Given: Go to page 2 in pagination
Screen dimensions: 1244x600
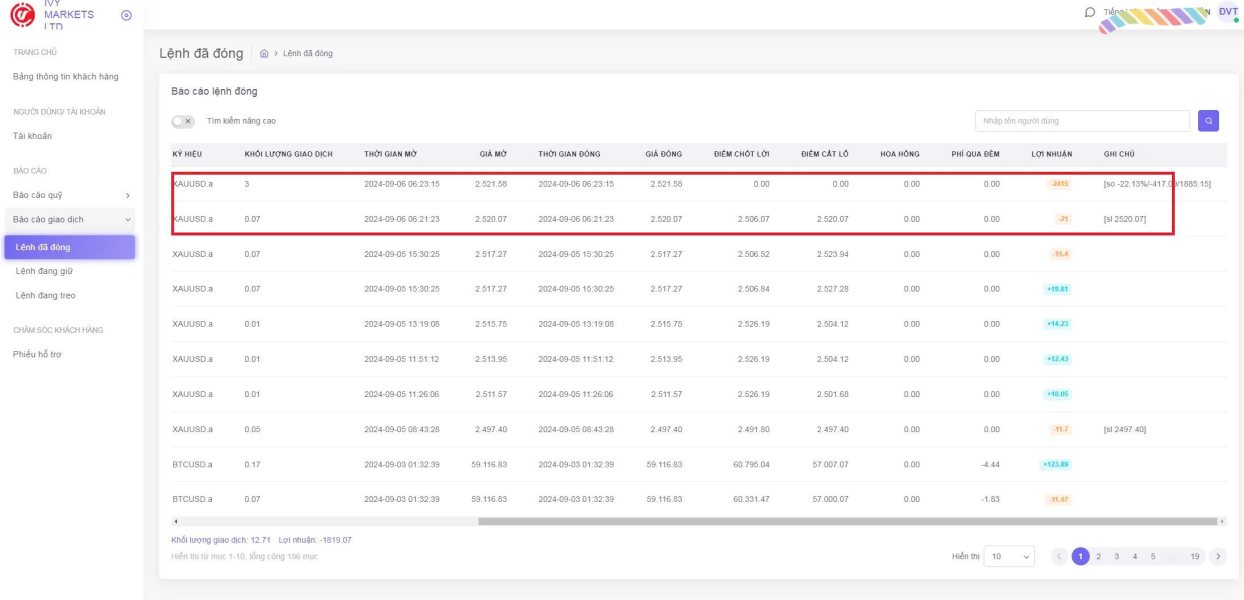Looking at the screenshot, I should tap(1098, 557).
